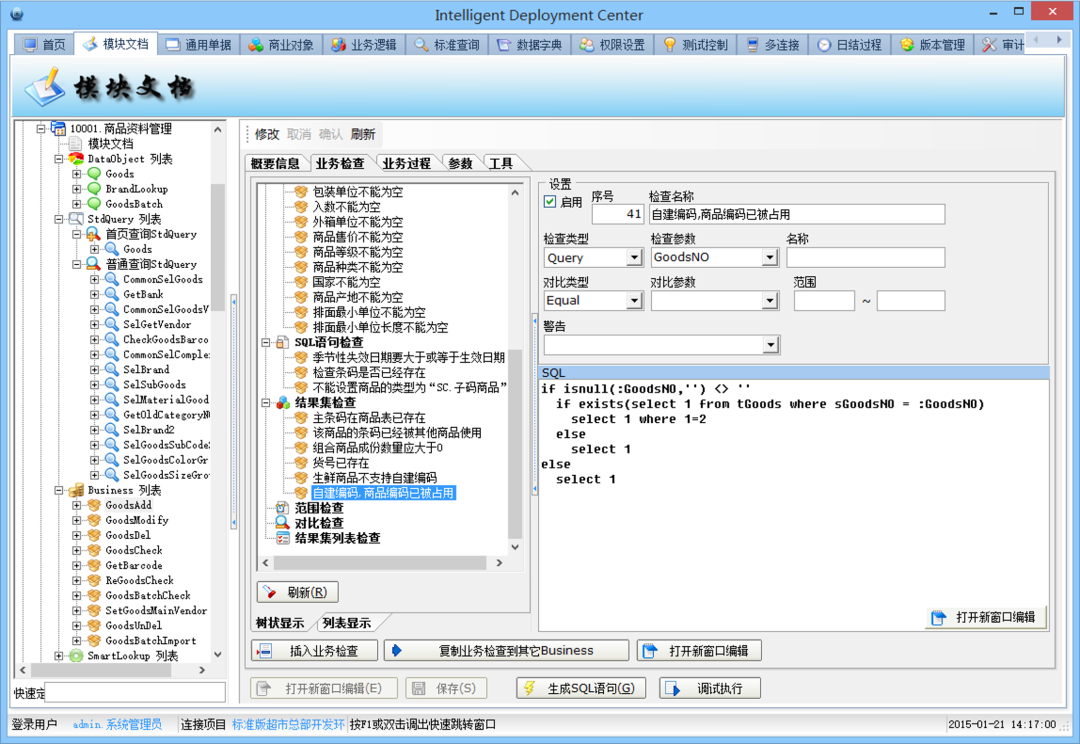Viewport: 1080px width, 744px height.
Task: Click the 数据字典 icon
Action: tap(503, 45)
